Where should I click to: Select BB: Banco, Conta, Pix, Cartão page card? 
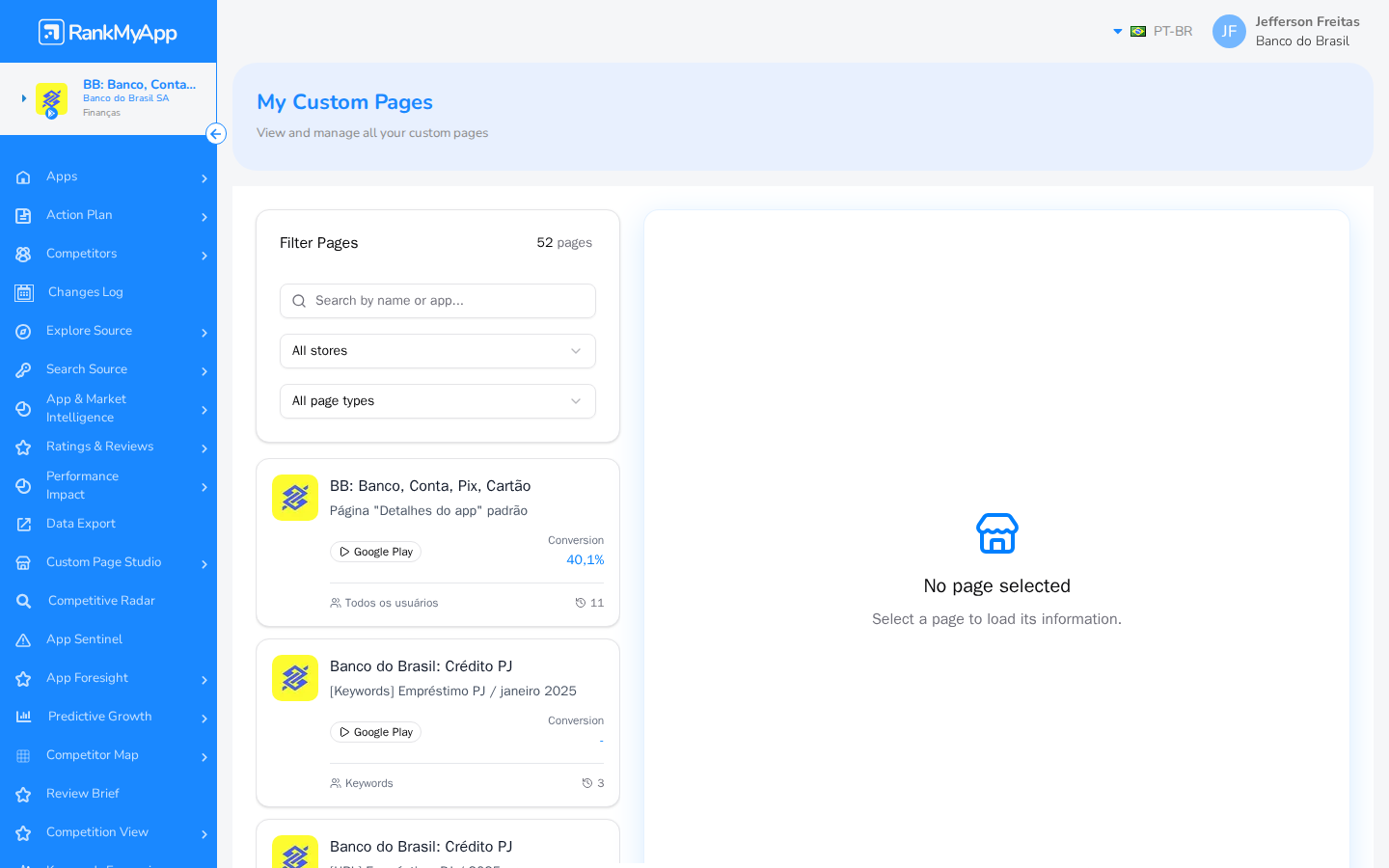438,543
